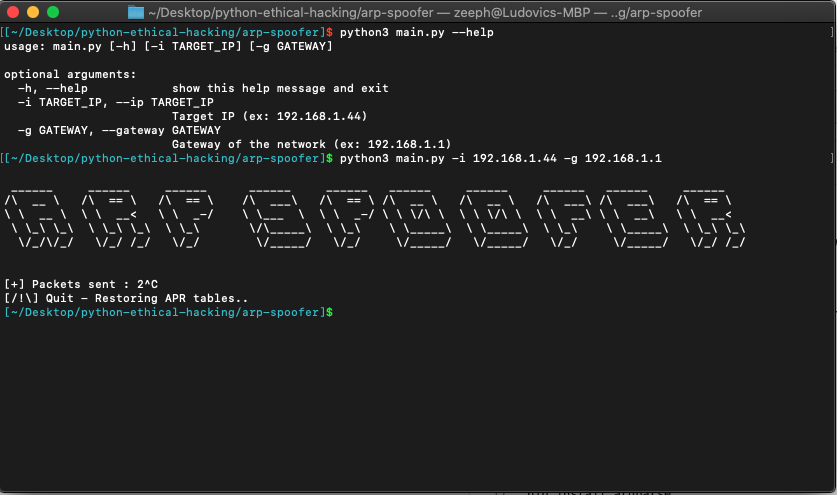
Task: Click the '-i TARGET_IP, --ip TARGET_IP' line
Action: pos(115,102)
